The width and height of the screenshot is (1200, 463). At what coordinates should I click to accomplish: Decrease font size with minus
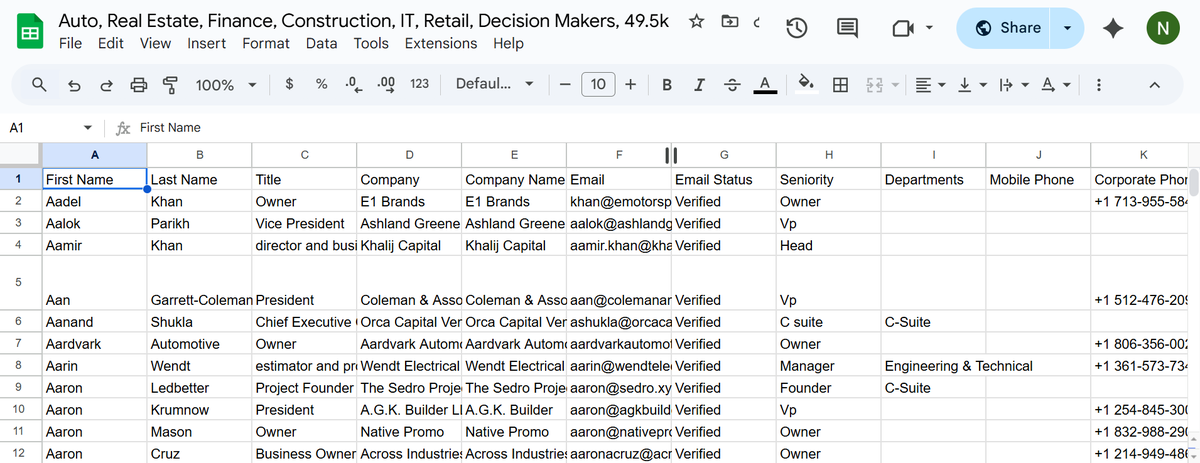[566, 85]
